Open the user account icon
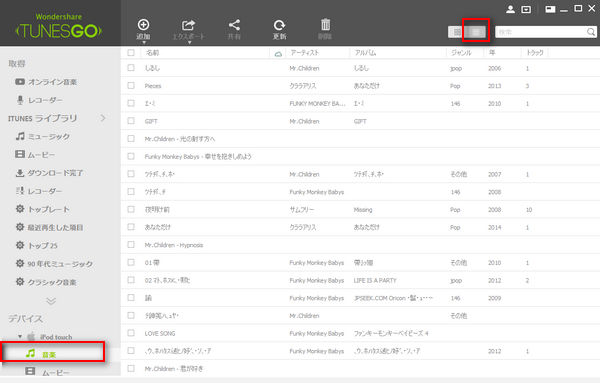This screenshot has width=600, height=383. (510, 9)
